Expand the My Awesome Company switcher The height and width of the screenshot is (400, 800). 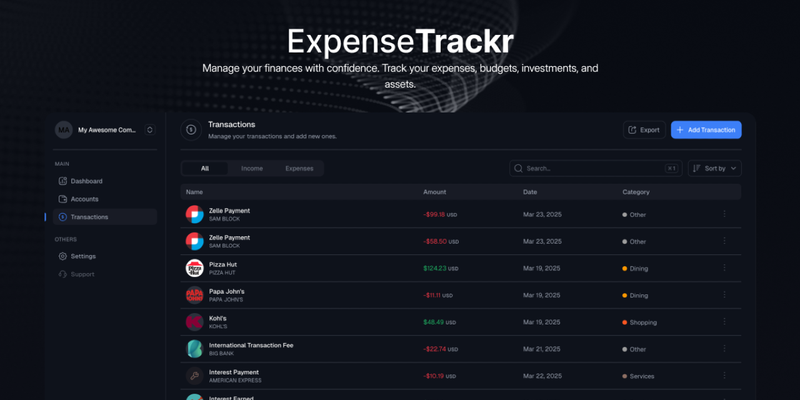150,130
